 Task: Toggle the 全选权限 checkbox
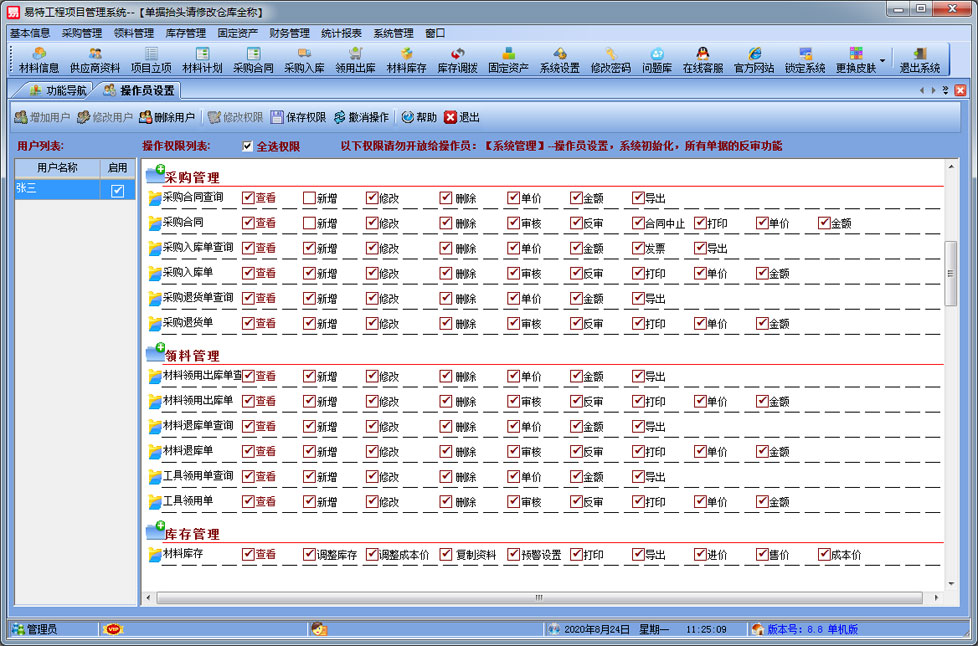point(248,146)
